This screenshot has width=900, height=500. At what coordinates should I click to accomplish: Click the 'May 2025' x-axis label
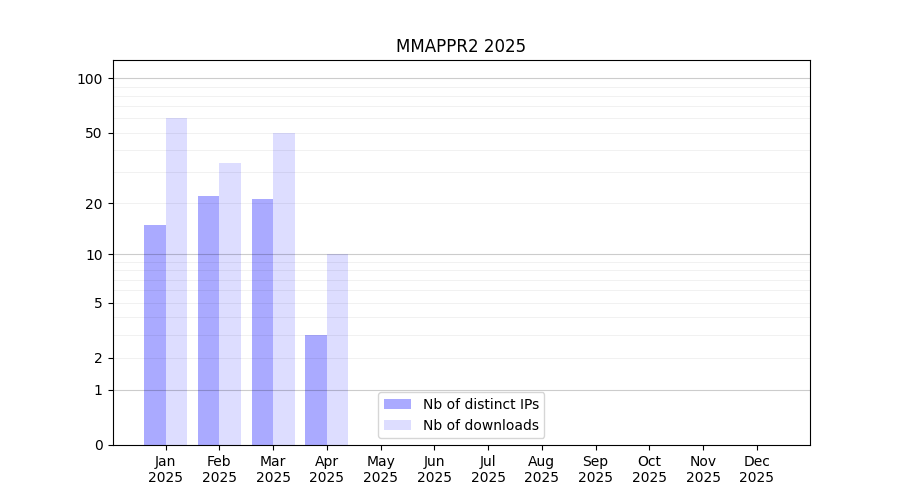click(380, 469)
